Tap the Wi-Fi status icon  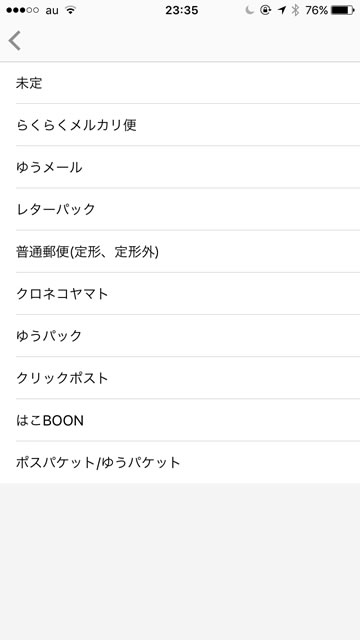click(71, 11)
